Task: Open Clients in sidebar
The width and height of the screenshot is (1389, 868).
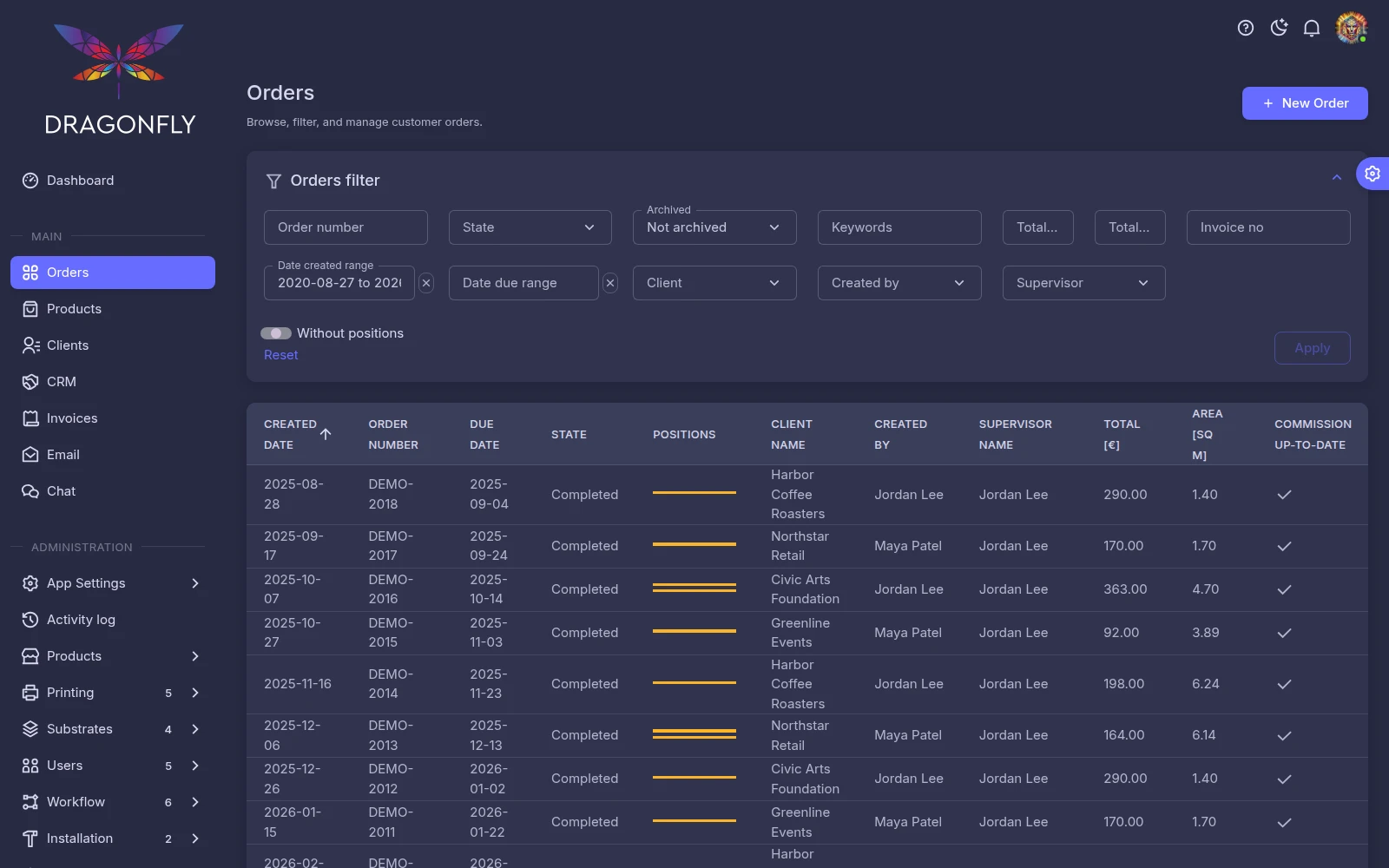Action: [113, 345]
